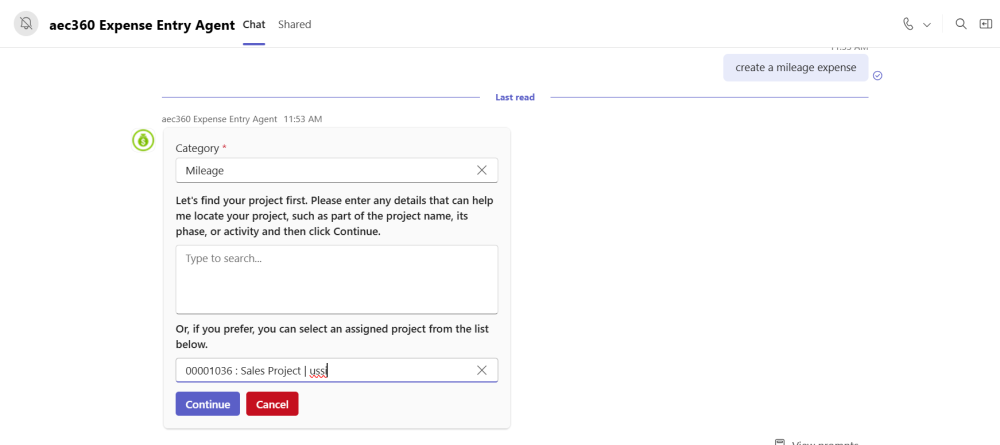Clear the Category Mileage selection
This screenshot has width=1000, height=445.
pyautogui.click(x=482, y=170)
